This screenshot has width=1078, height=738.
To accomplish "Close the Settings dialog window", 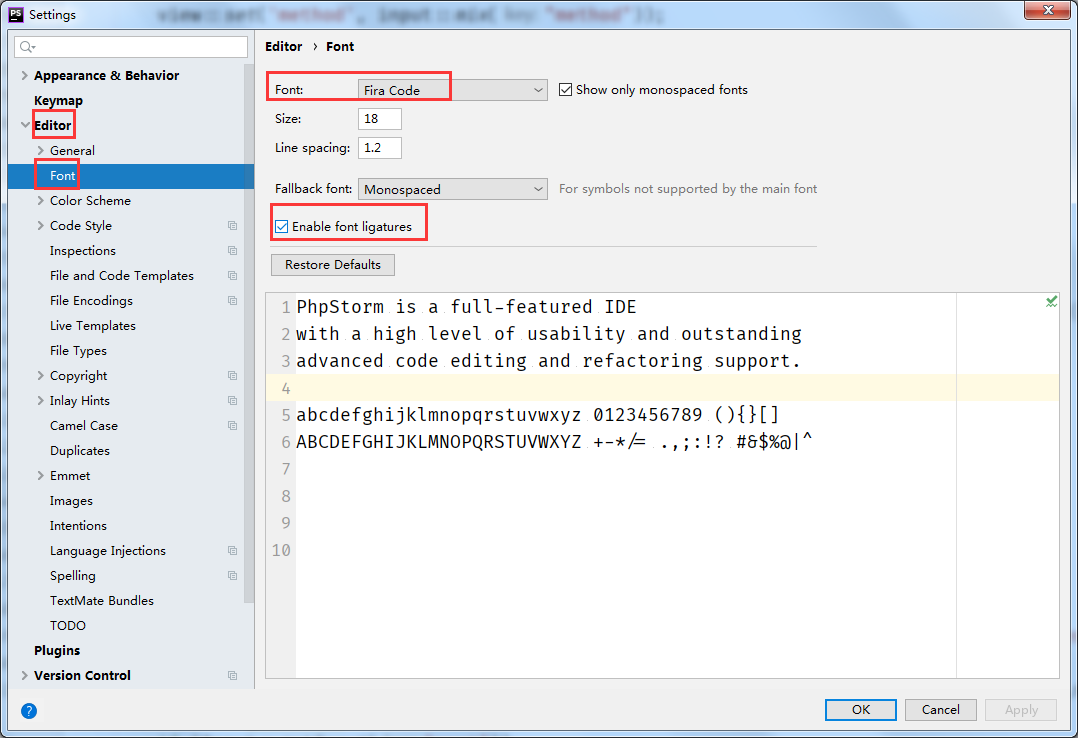I will pyautogui.click(x=1047, y=10).
